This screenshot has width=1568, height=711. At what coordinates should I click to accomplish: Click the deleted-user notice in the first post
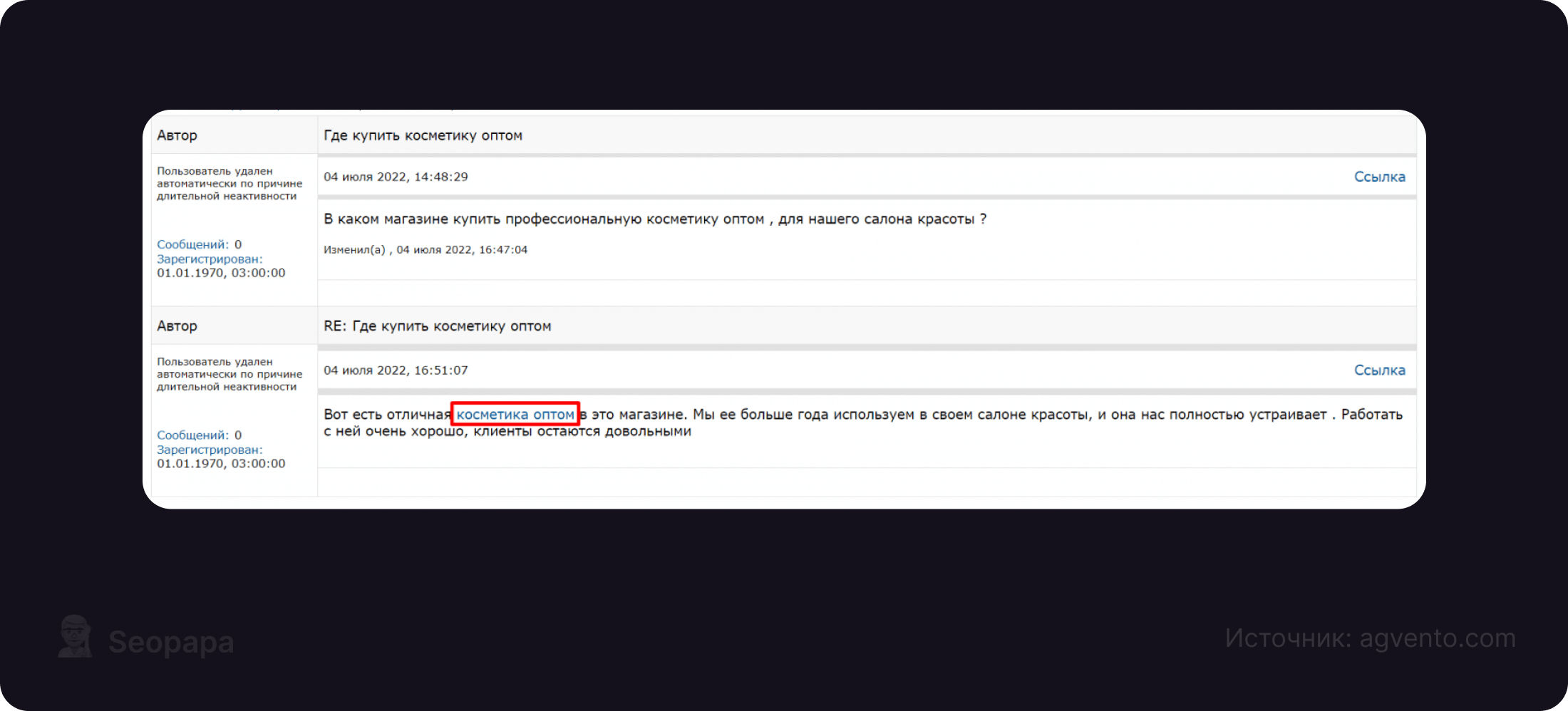click(229, 183)
